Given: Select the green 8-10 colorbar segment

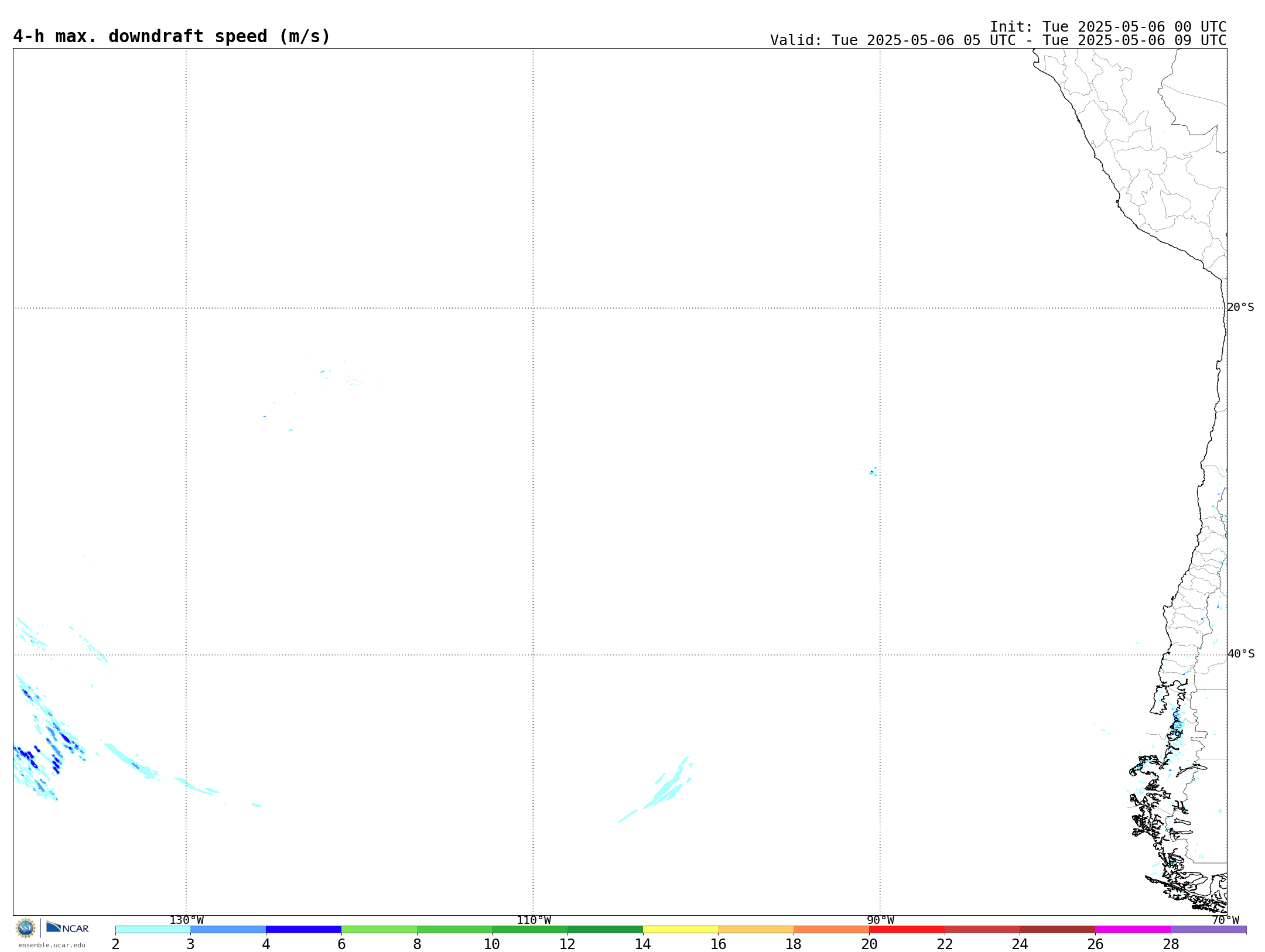Looking at the screenshot, I should pos(454,930).
